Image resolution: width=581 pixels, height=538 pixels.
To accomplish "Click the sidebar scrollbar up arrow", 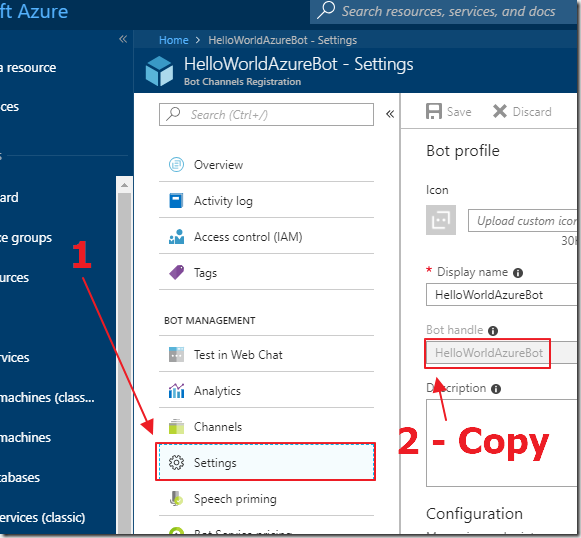I will tap(124, 185).
